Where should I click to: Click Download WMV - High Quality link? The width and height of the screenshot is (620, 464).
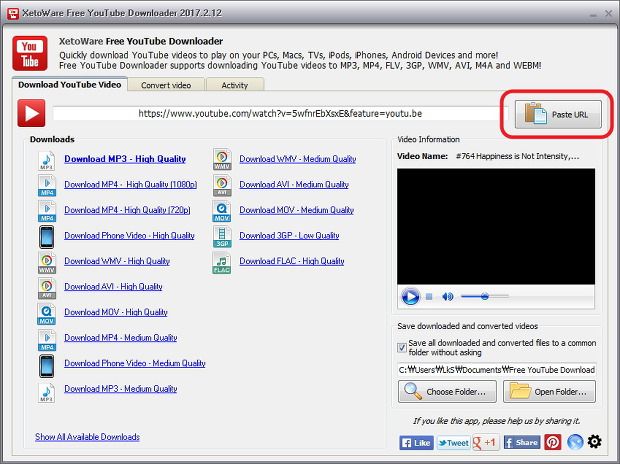pos(117,261)
